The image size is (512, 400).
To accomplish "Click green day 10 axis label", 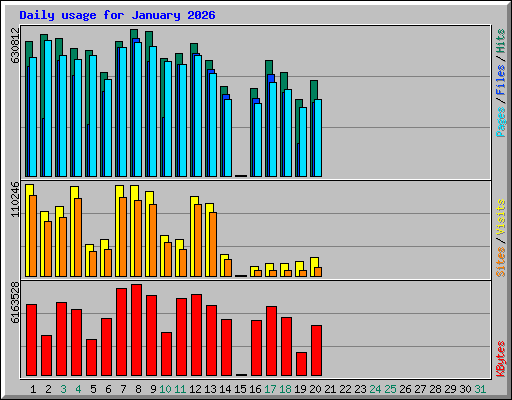I will [x=165, y=389].
